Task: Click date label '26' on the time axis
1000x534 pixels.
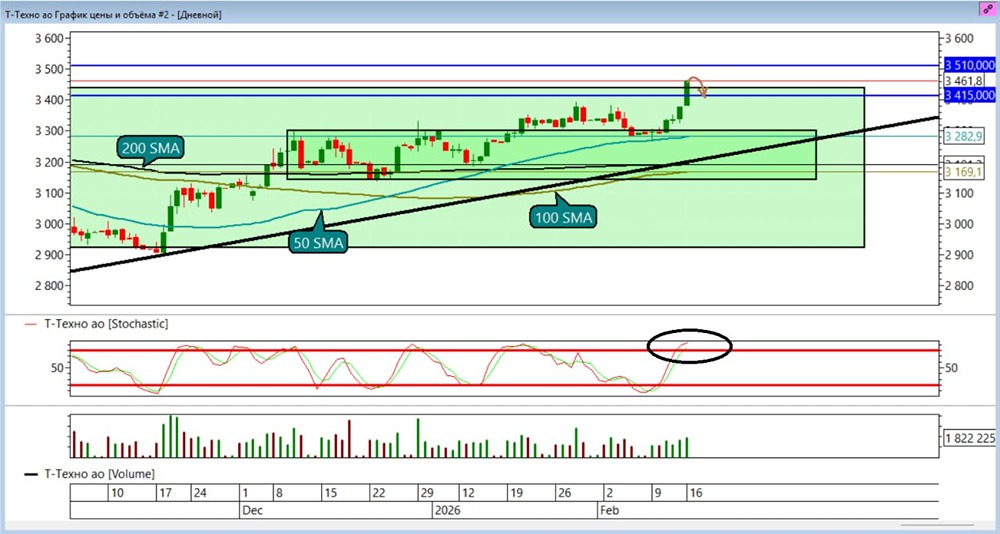Action: [x=564, y=493]
